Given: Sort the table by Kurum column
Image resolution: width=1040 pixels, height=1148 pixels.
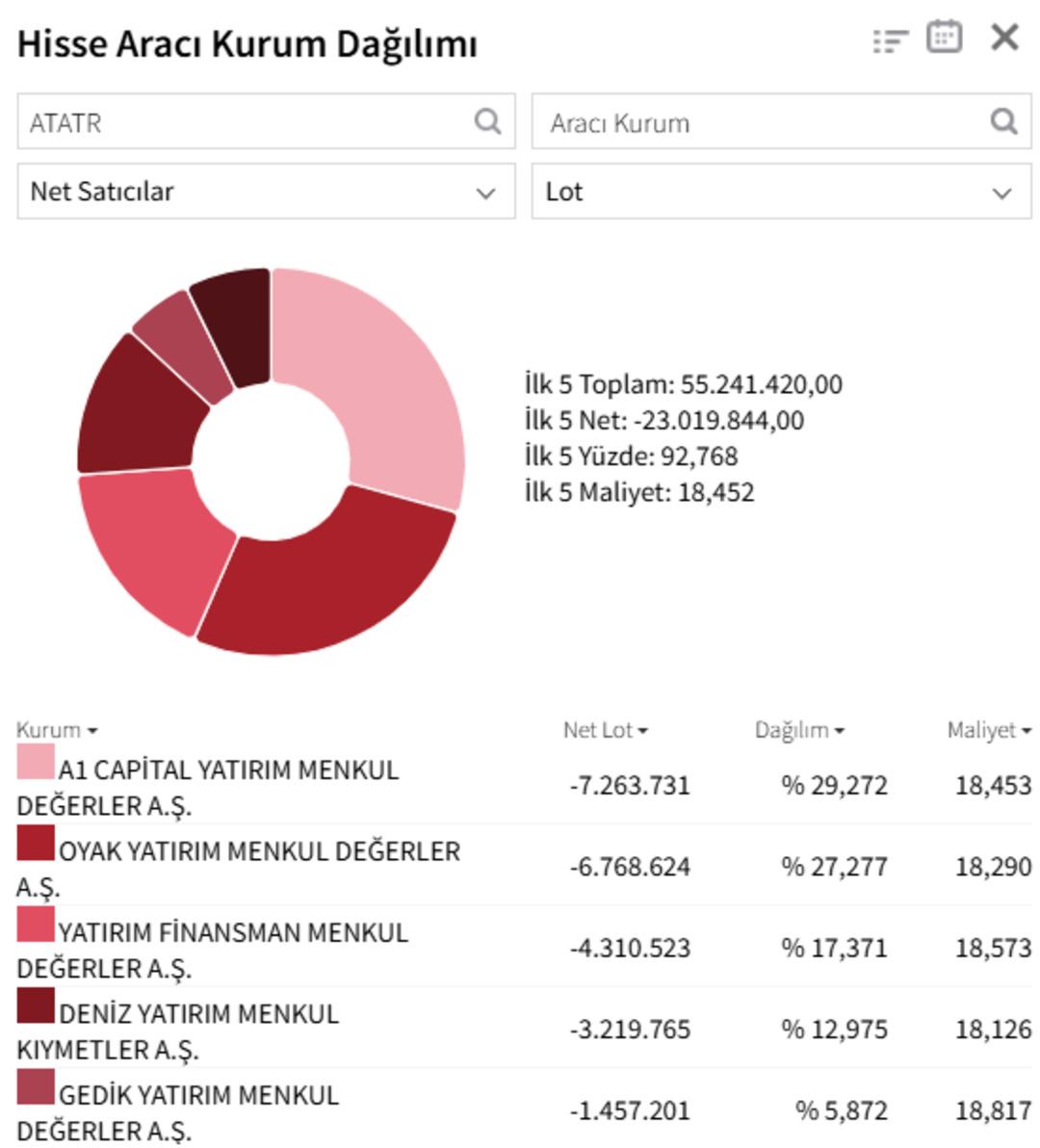Looking at the screenshot, I should [48, 730].
